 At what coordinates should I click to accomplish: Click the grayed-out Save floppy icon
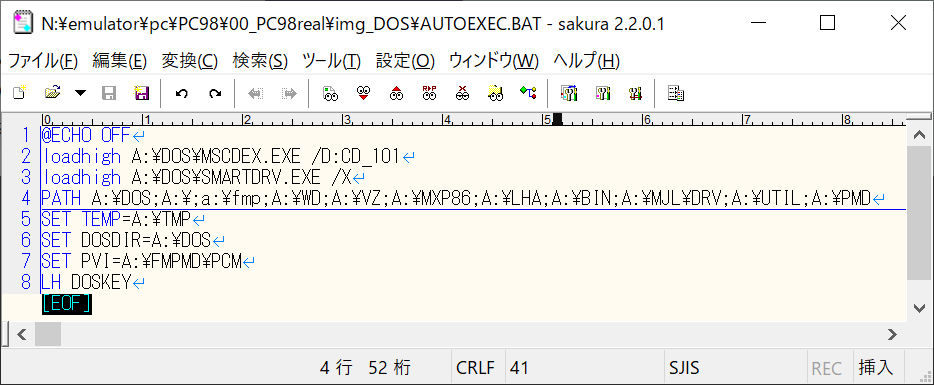pos(109,92)
